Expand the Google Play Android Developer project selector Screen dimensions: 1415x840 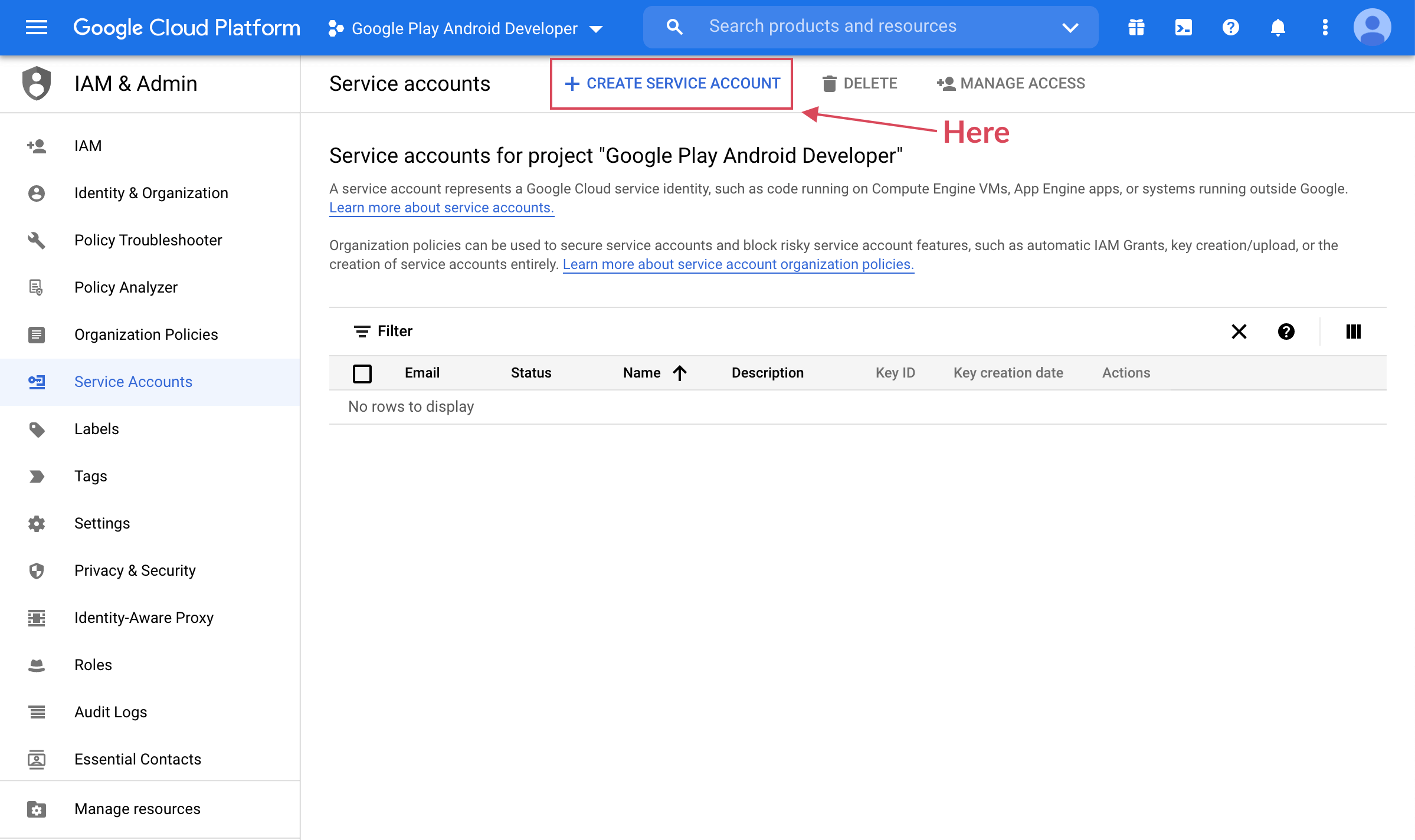[465, 28]
